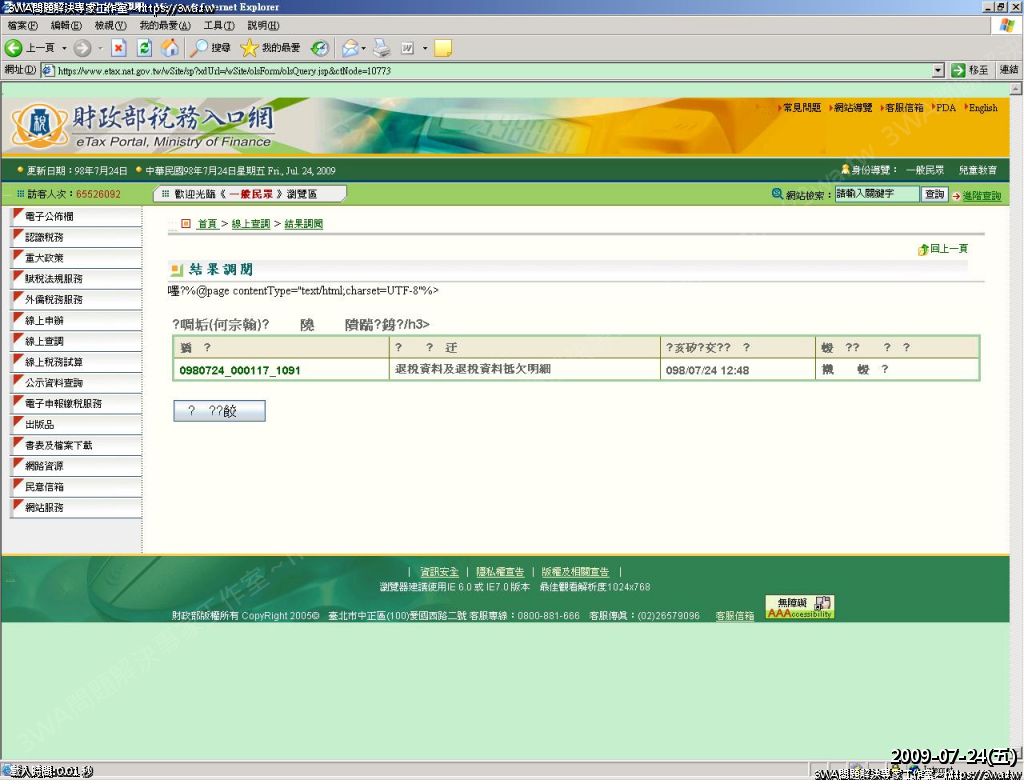
Task: Click the AAA accessibility badge in footer
Action: click(799, 607)
